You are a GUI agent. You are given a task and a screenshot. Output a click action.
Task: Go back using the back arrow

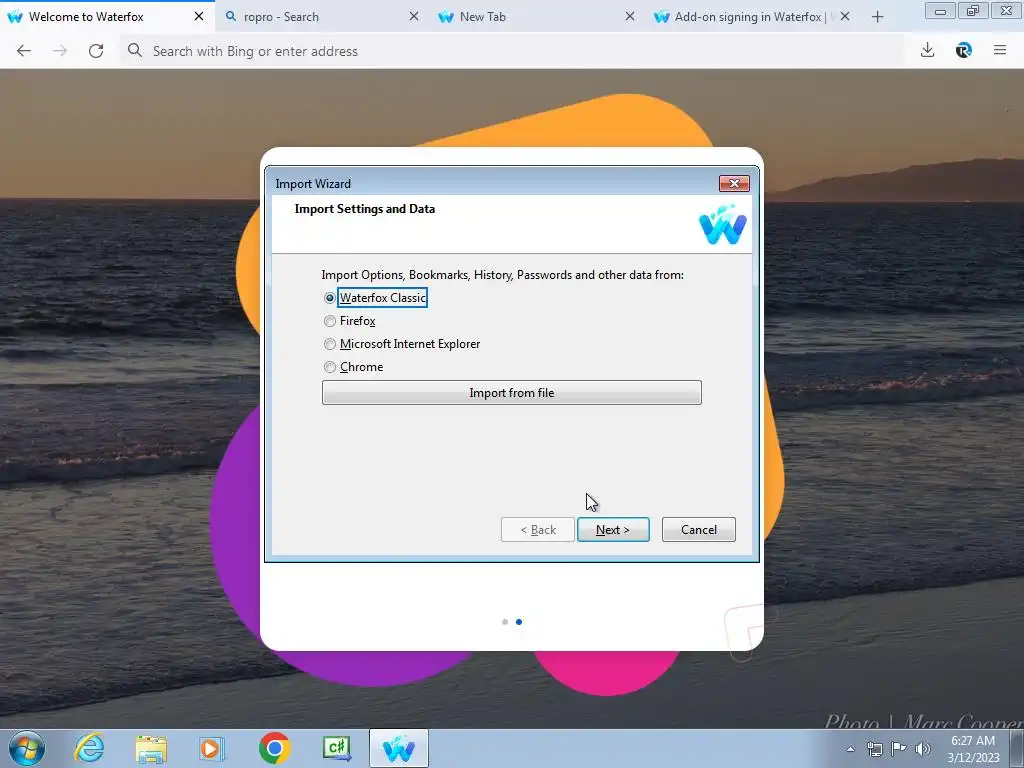[x=24, y=51]
